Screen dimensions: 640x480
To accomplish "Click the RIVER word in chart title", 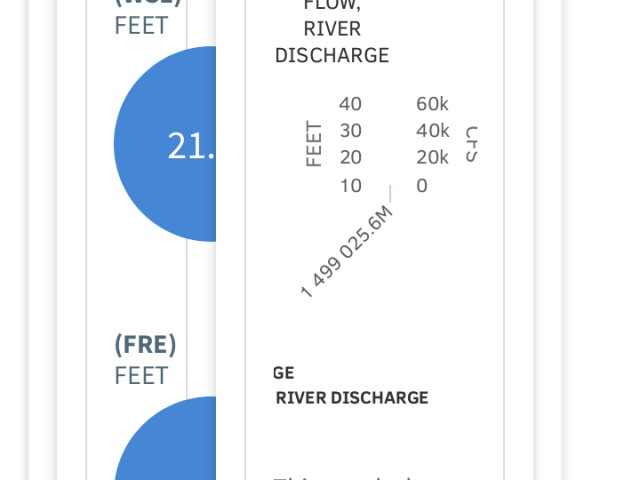I will (332, 29).
